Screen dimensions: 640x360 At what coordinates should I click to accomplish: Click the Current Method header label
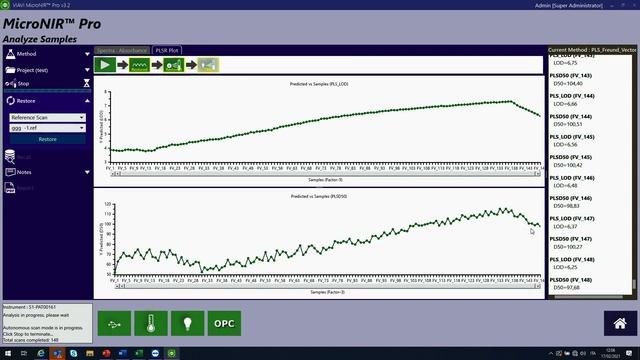coord(592,50)
